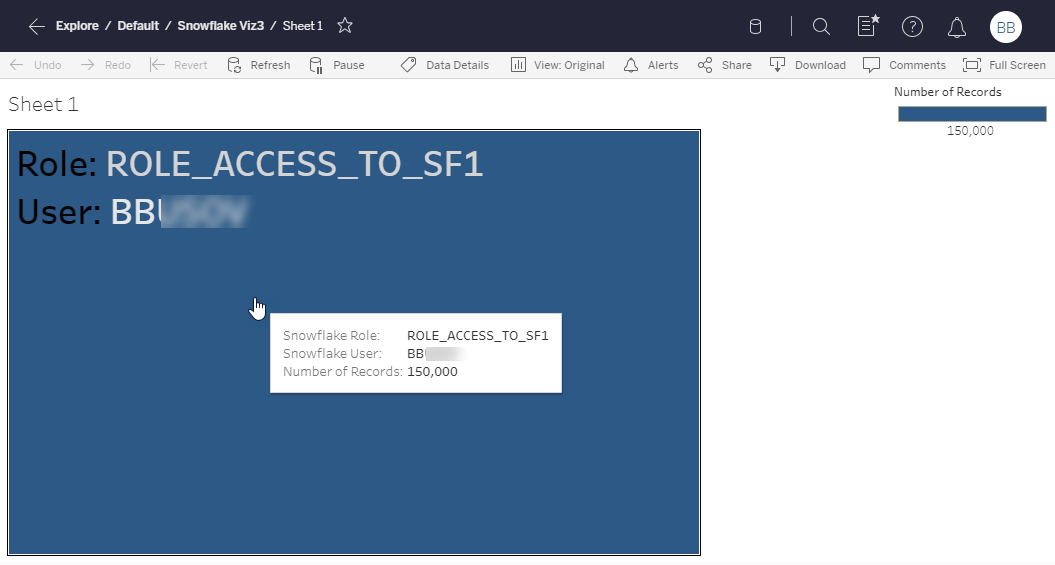Switch to Full Screen mode
The width and height of the screenshot is (1055, 565).
(x=1004, y=65)
